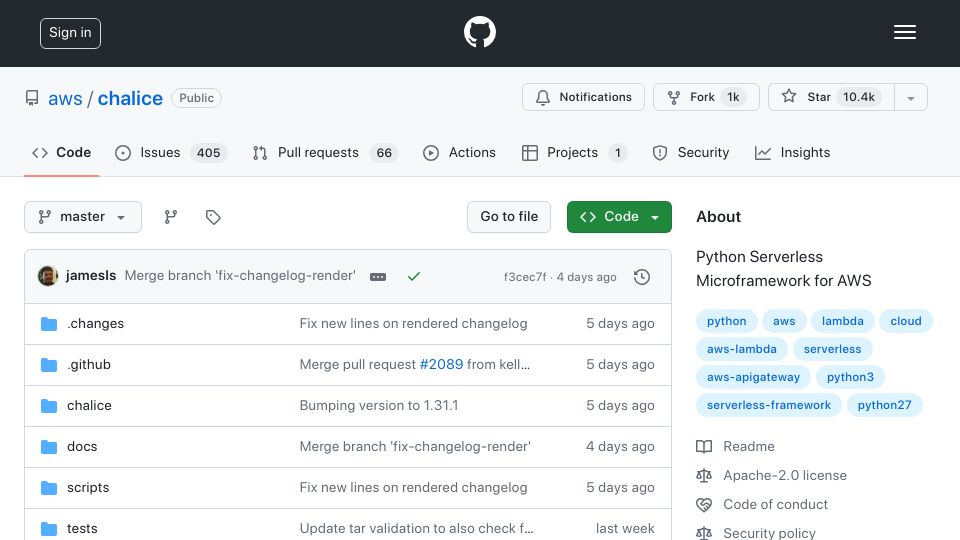Image resolution: width=960 pixels, height=540 pixels.
Task: Fork the chalice repository
Action: [706, 97]
